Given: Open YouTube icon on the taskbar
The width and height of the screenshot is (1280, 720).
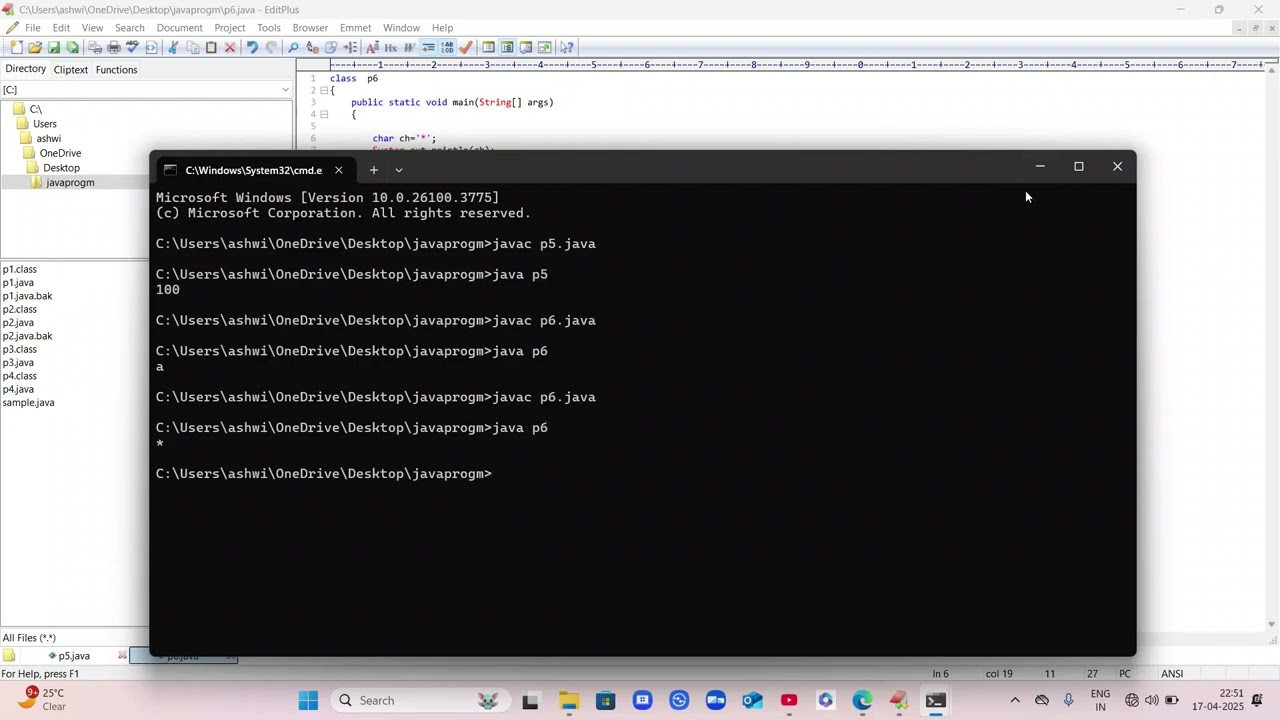Looking at the screenshot, I should point(789,700).
